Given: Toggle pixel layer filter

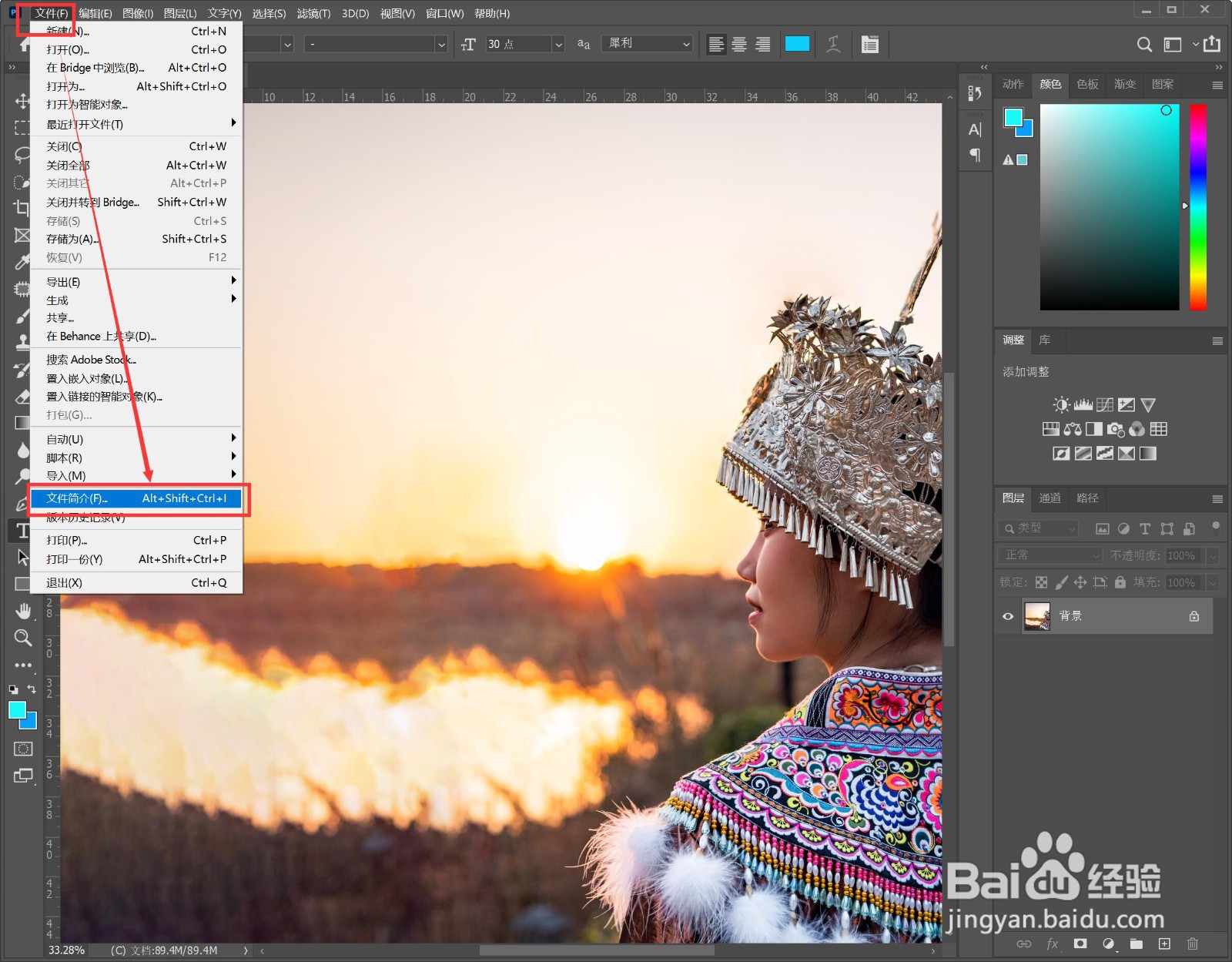Looking at the screenshot, I should click(x=1103, y=528).
